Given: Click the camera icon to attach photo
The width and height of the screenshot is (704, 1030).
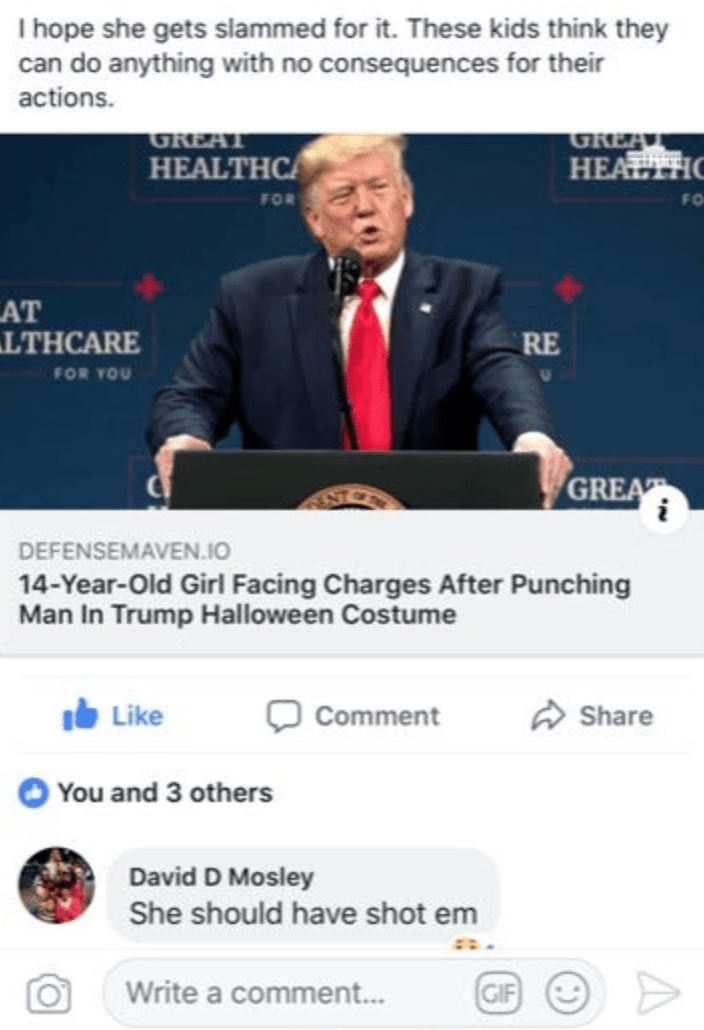Looking at the screenshot, I should pos(49,993).
